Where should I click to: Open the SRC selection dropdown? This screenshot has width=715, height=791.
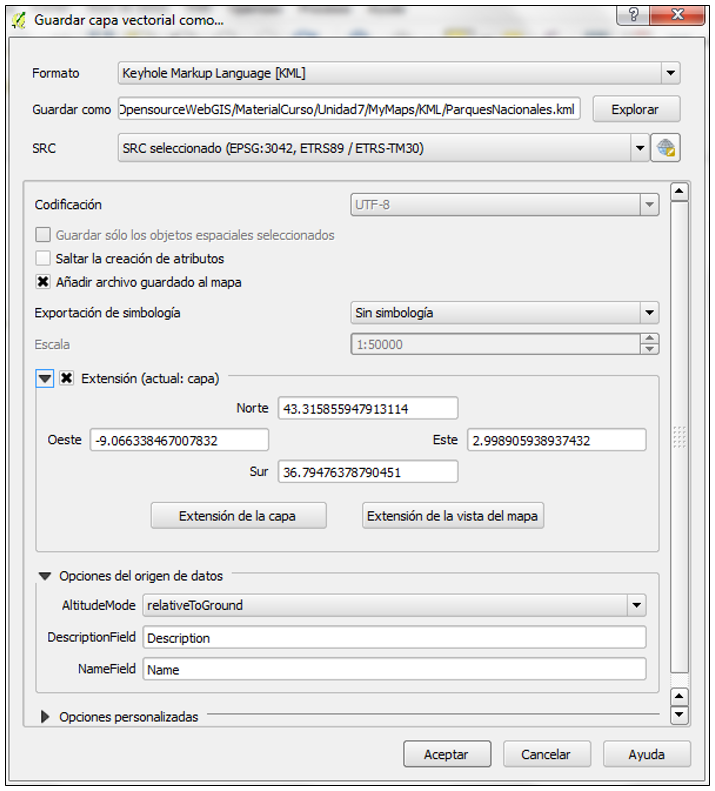point(640,148)
